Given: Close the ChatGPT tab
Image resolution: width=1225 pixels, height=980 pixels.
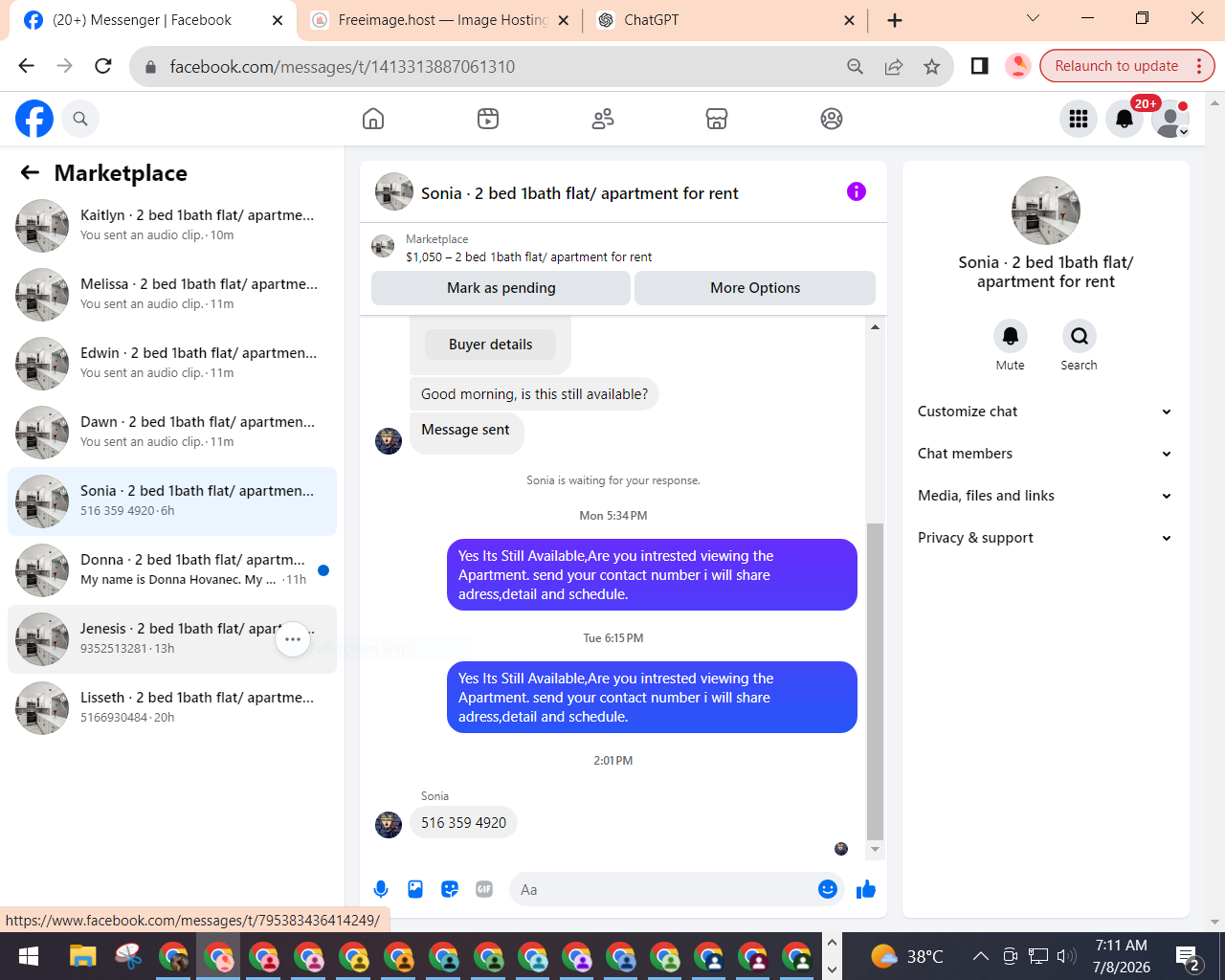Looking at the screenshot, I should click(x=850, y=20).
